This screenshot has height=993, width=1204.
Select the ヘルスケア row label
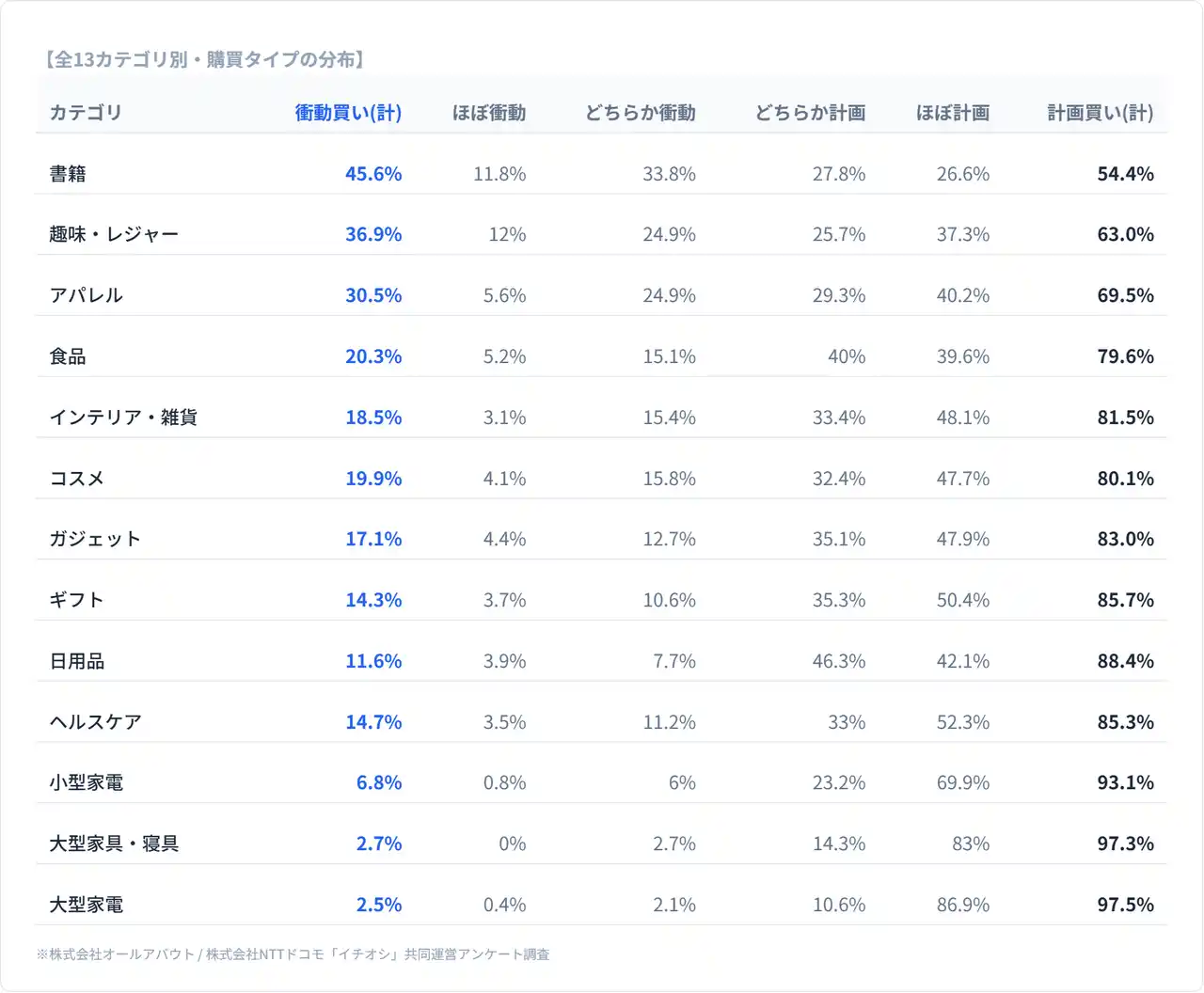click(x=95, y=722)
